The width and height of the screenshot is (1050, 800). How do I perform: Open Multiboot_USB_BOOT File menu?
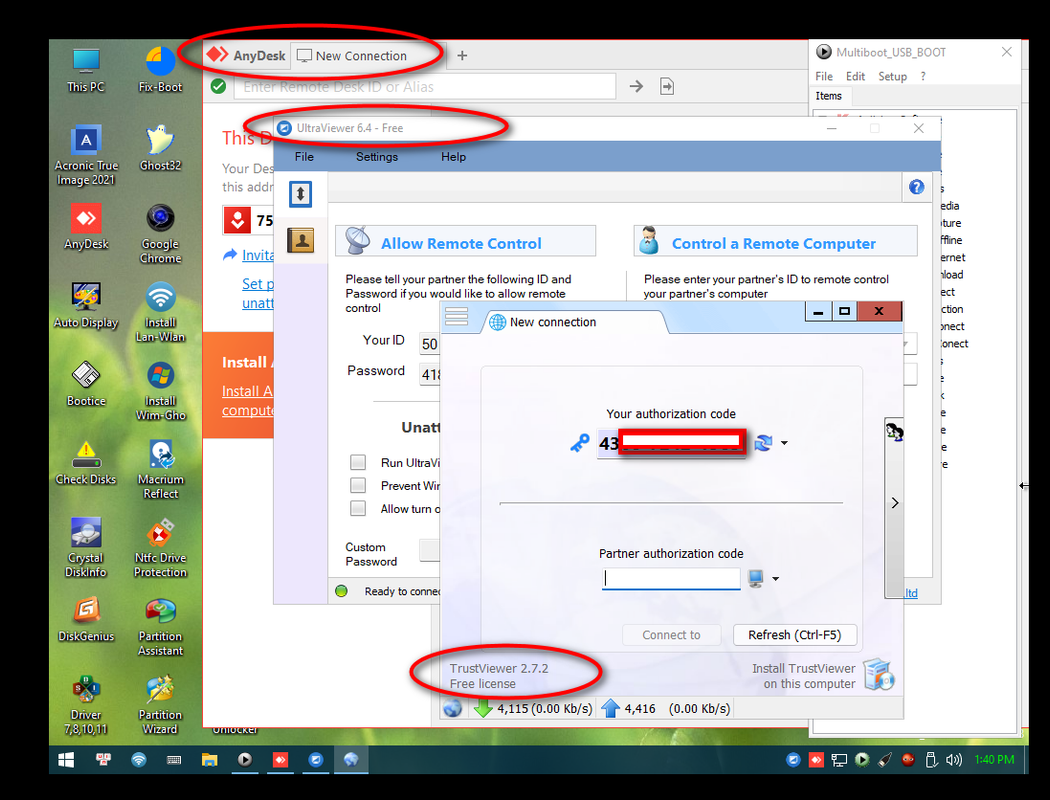(824, 76)
